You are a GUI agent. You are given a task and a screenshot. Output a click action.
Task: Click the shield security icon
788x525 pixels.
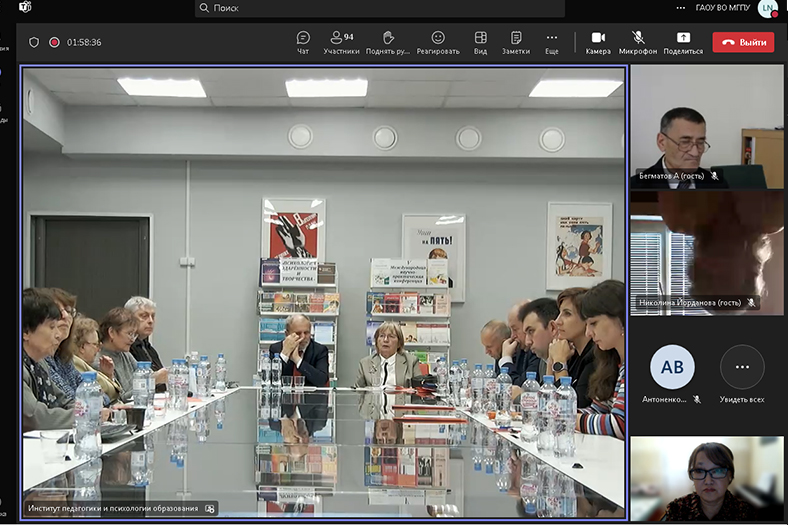pos(34,43)
